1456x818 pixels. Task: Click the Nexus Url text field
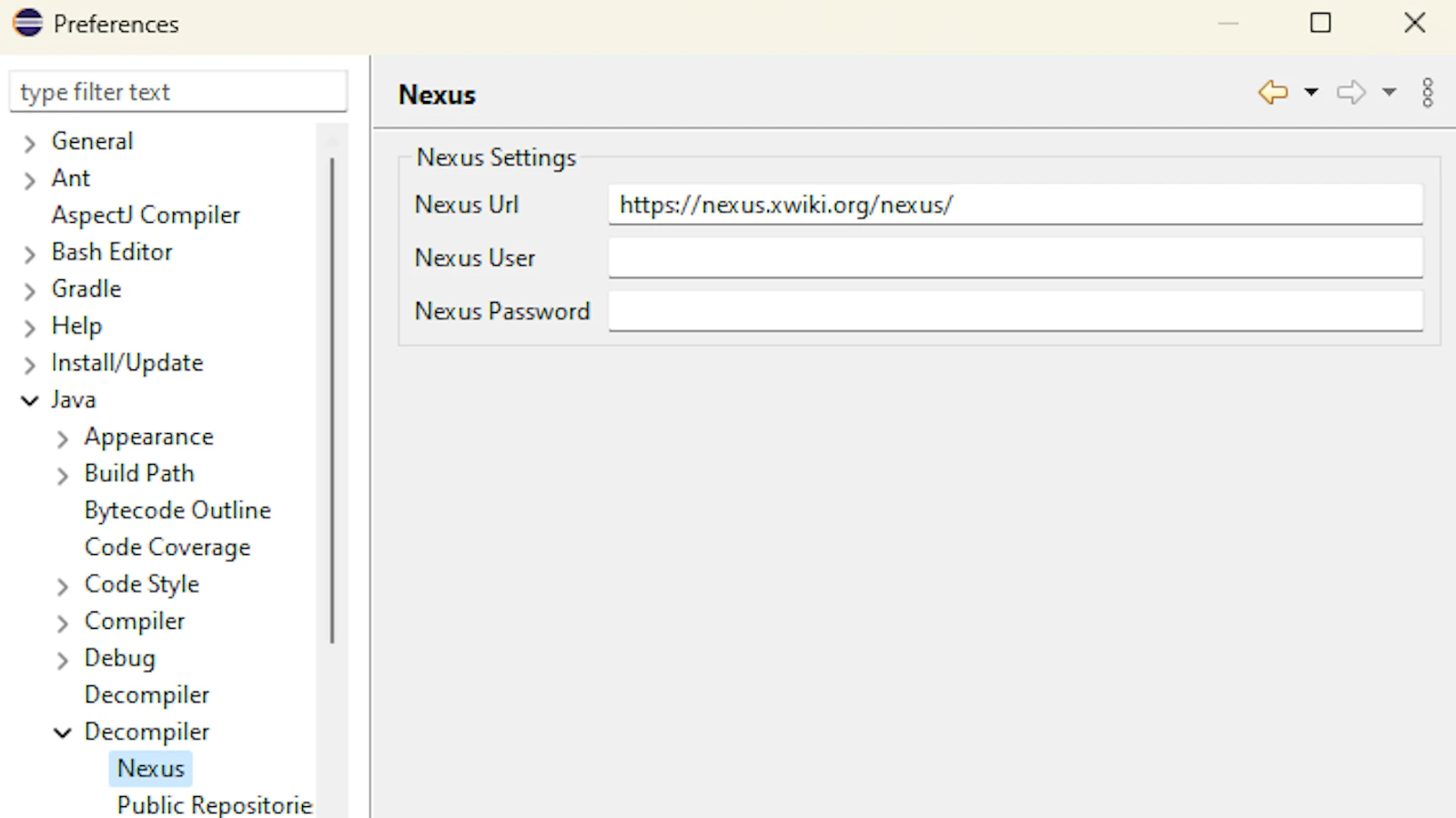(x=1016, y=205)
